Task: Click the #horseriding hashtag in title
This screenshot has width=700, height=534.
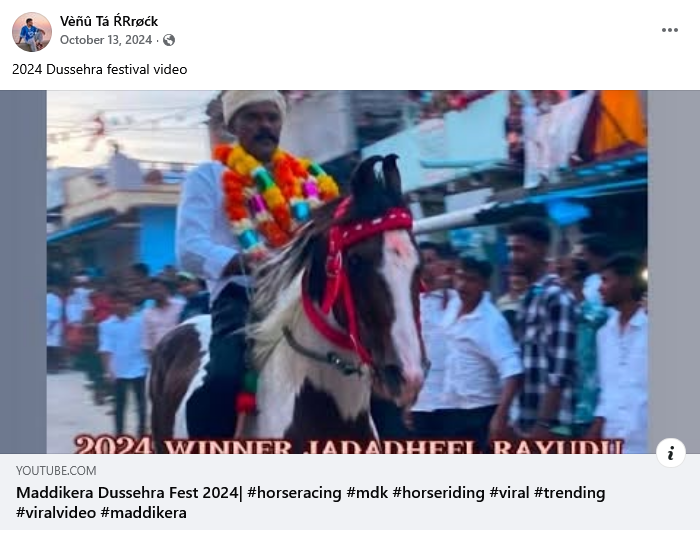Action: (x=438, y=493)
